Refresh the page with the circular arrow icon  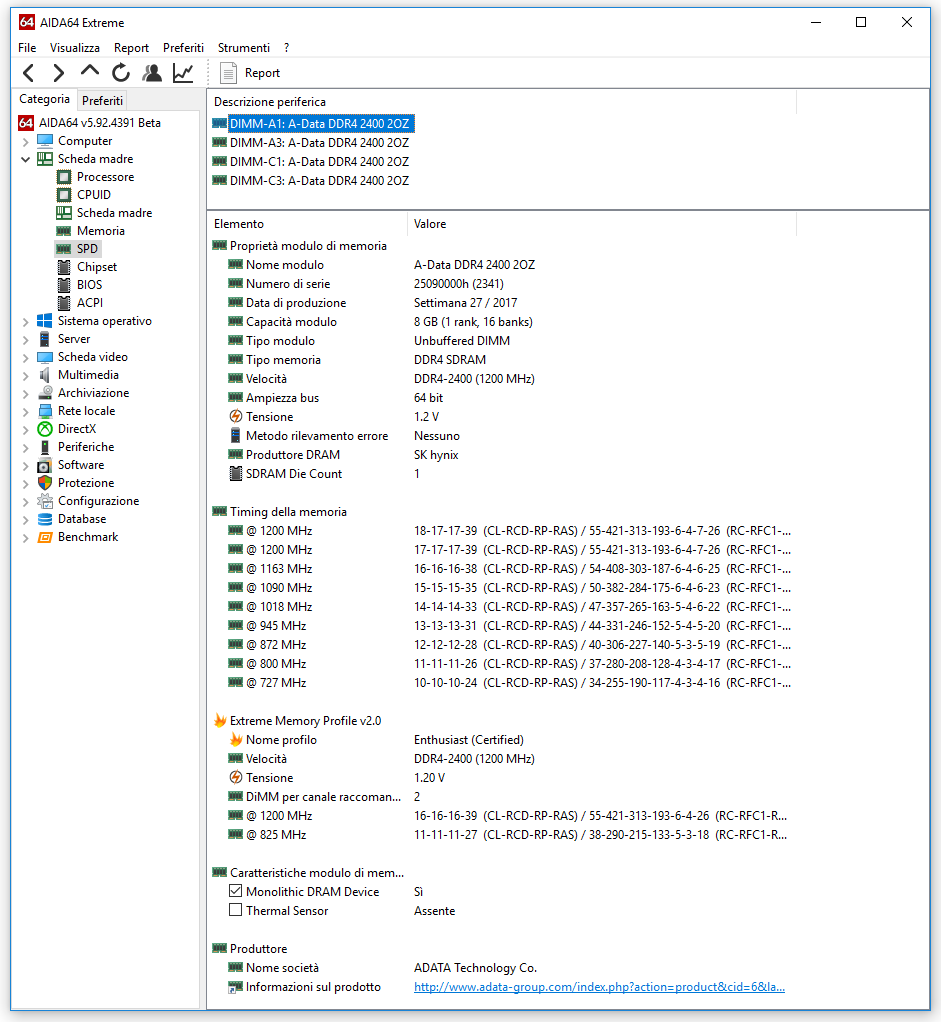[121, 72]
